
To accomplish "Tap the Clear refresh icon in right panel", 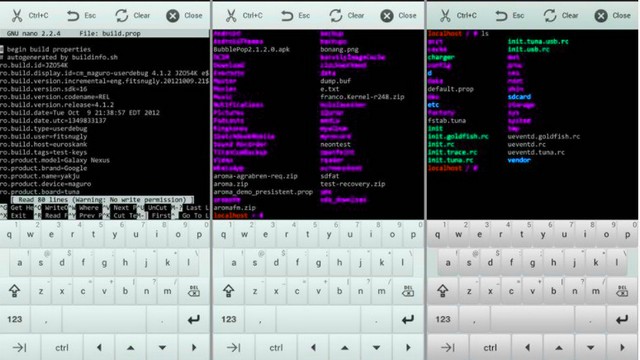I will (x=550, y=16).
